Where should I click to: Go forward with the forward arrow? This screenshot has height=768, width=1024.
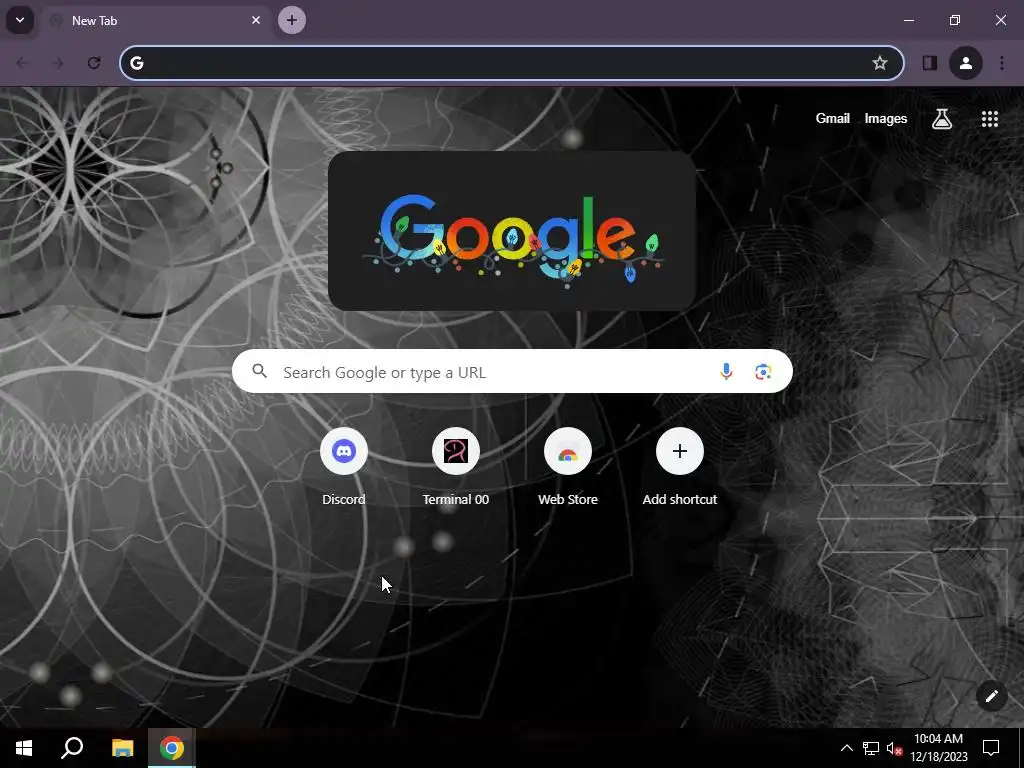point(58,63)
